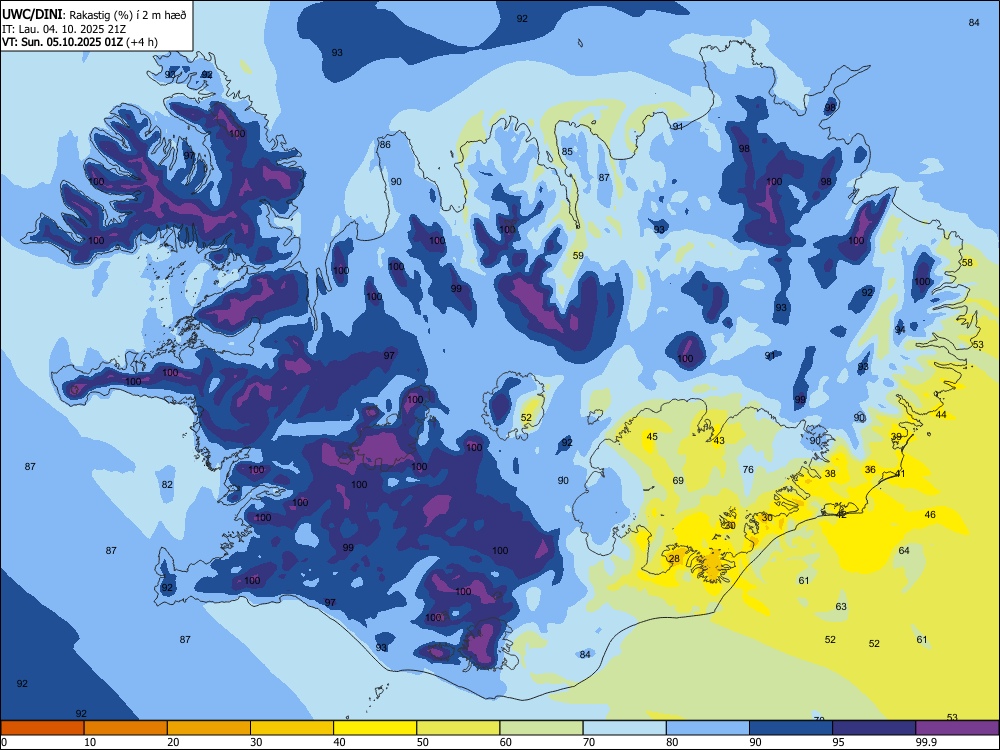This screenshot has width=1000, height=750.
Task: Select the orange 10–20 legend color band
Action: (126, 728)
